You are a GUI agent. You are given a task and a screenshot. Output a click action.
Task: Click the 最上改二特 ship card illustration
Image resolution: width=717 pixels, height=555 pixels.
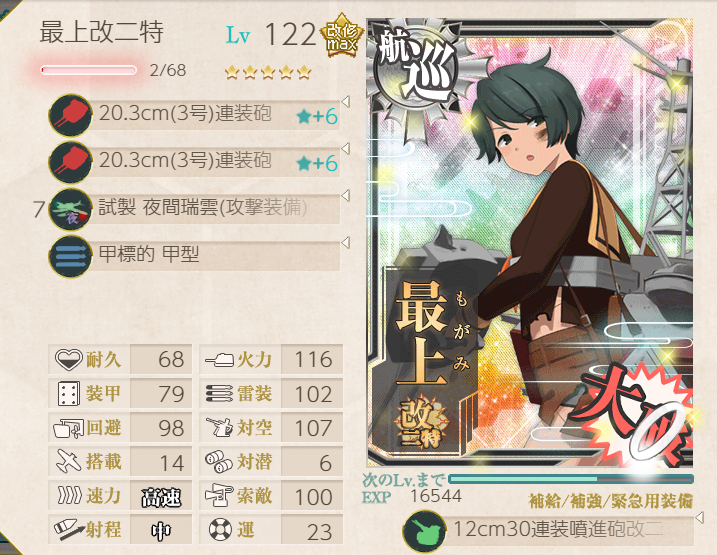click(530, 242)
